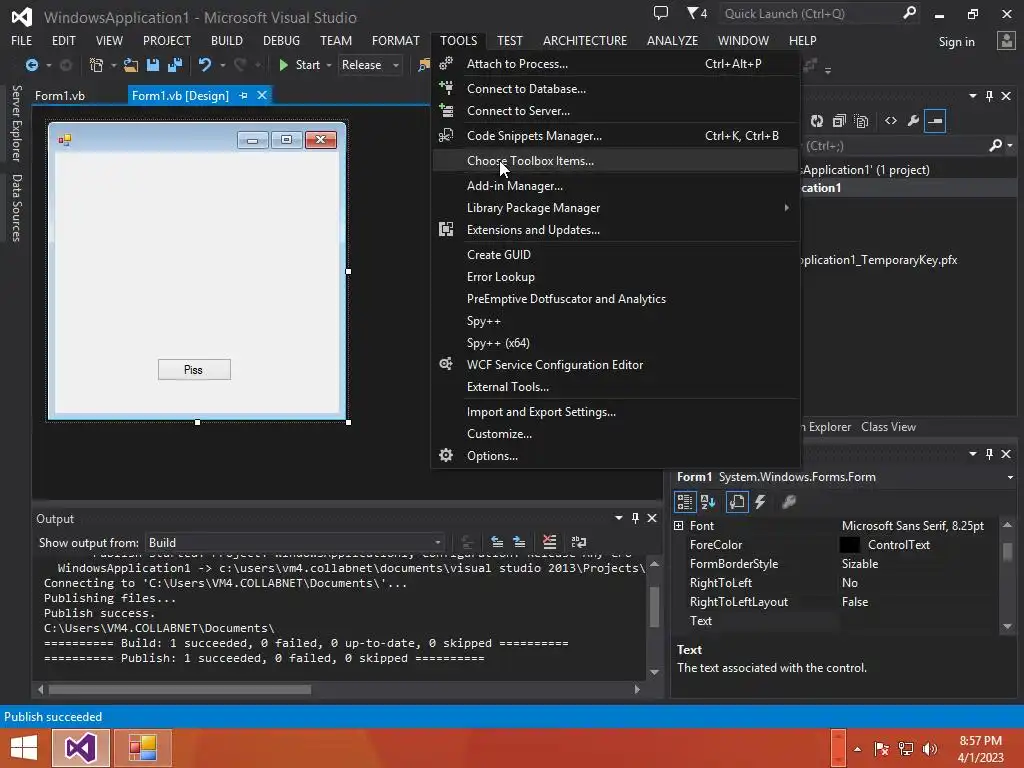Open the Data Sources side tab
This screenshot has width=1024, height=768.
pyautogui.click(x=17, y=208)
